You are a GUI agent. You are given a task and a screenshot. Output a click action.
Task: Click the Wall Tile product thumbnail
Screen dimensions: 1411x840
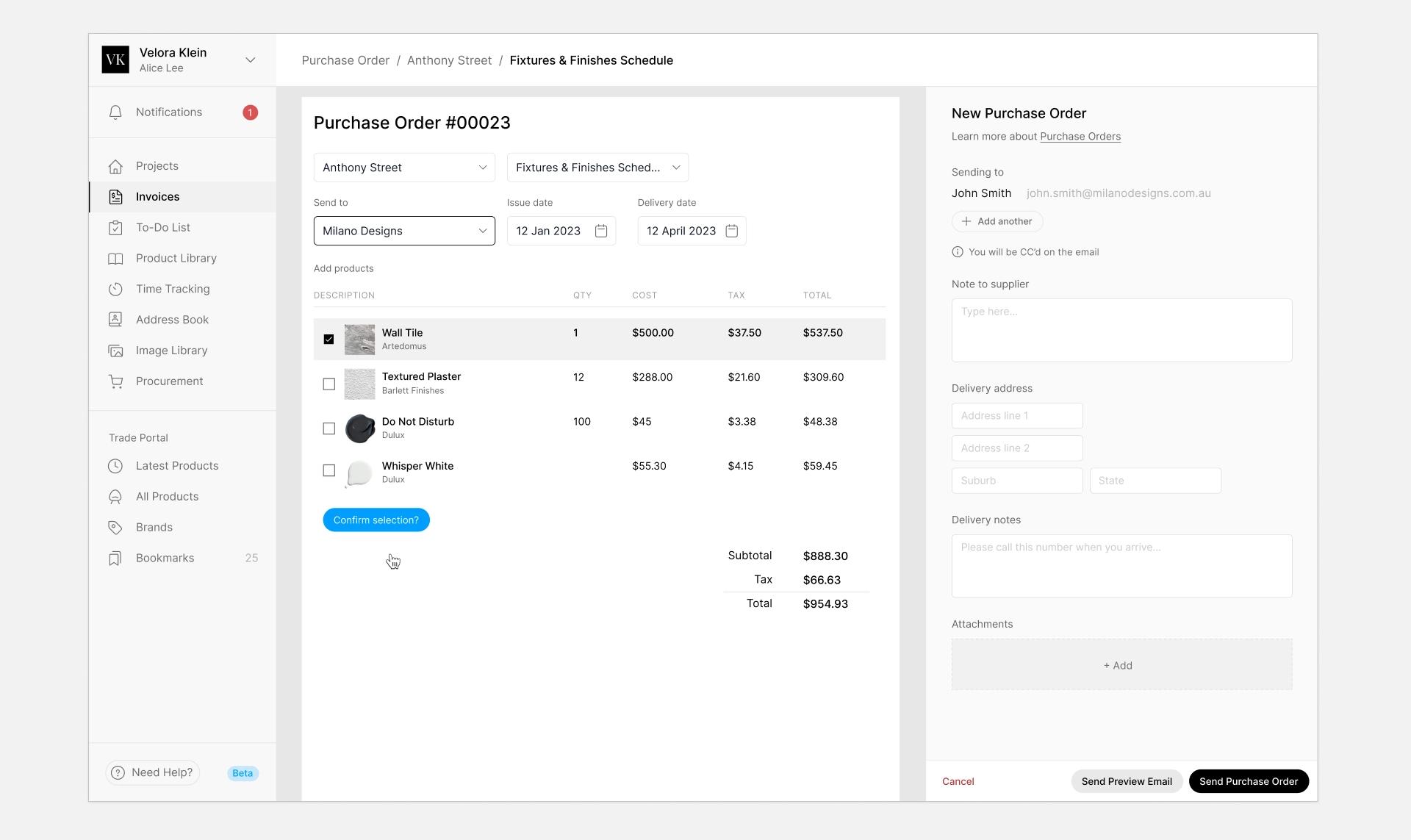point(360,340)
